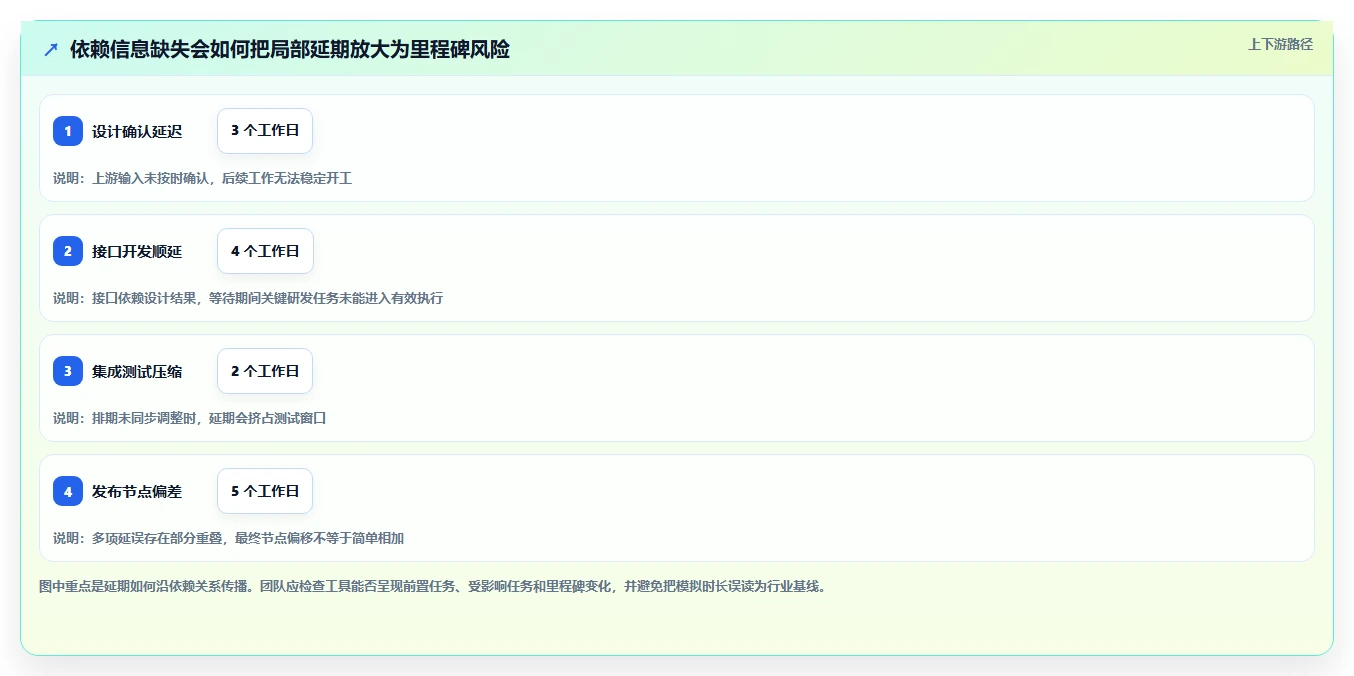
Task: Click the title 依赖信息缺失会如何把局部延期放大为里程碑风险
Action: click(290, 49)
